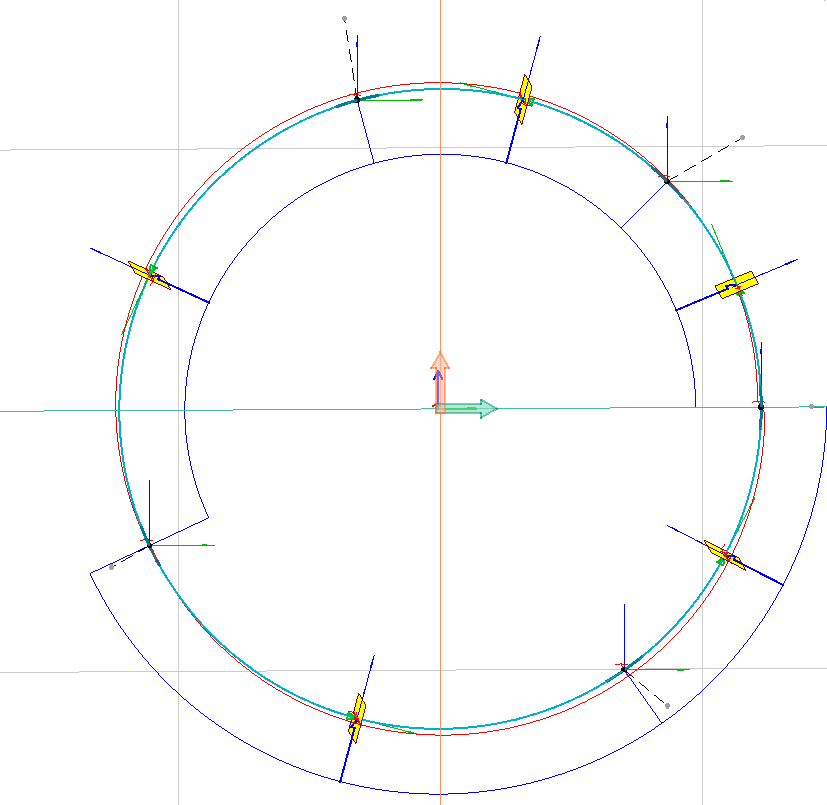Select the green horizontal axis arrow at origin

pos(467,409)
